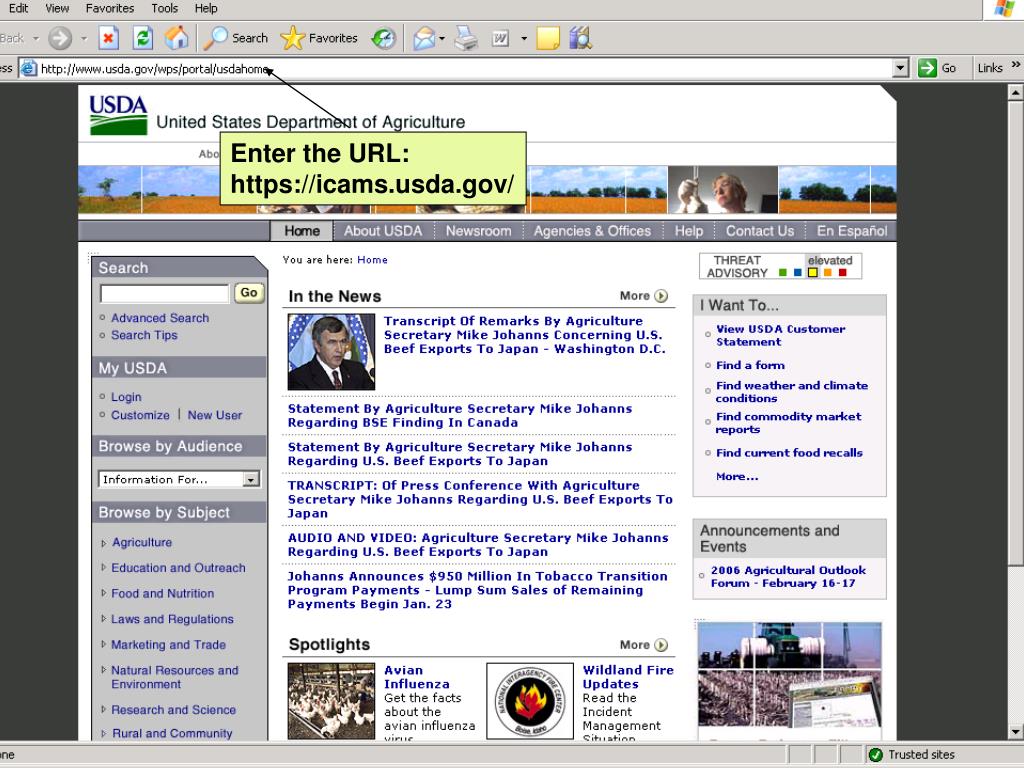Open the Back button history dropdown
The width and height of the screenshot is (1024, 768).
(x=36, y=38)
